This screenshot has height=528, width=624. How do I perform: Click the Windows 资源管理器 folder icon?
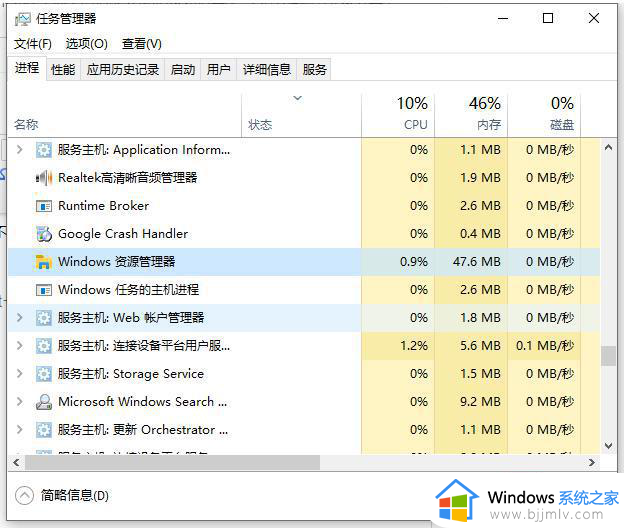point(43,262)
